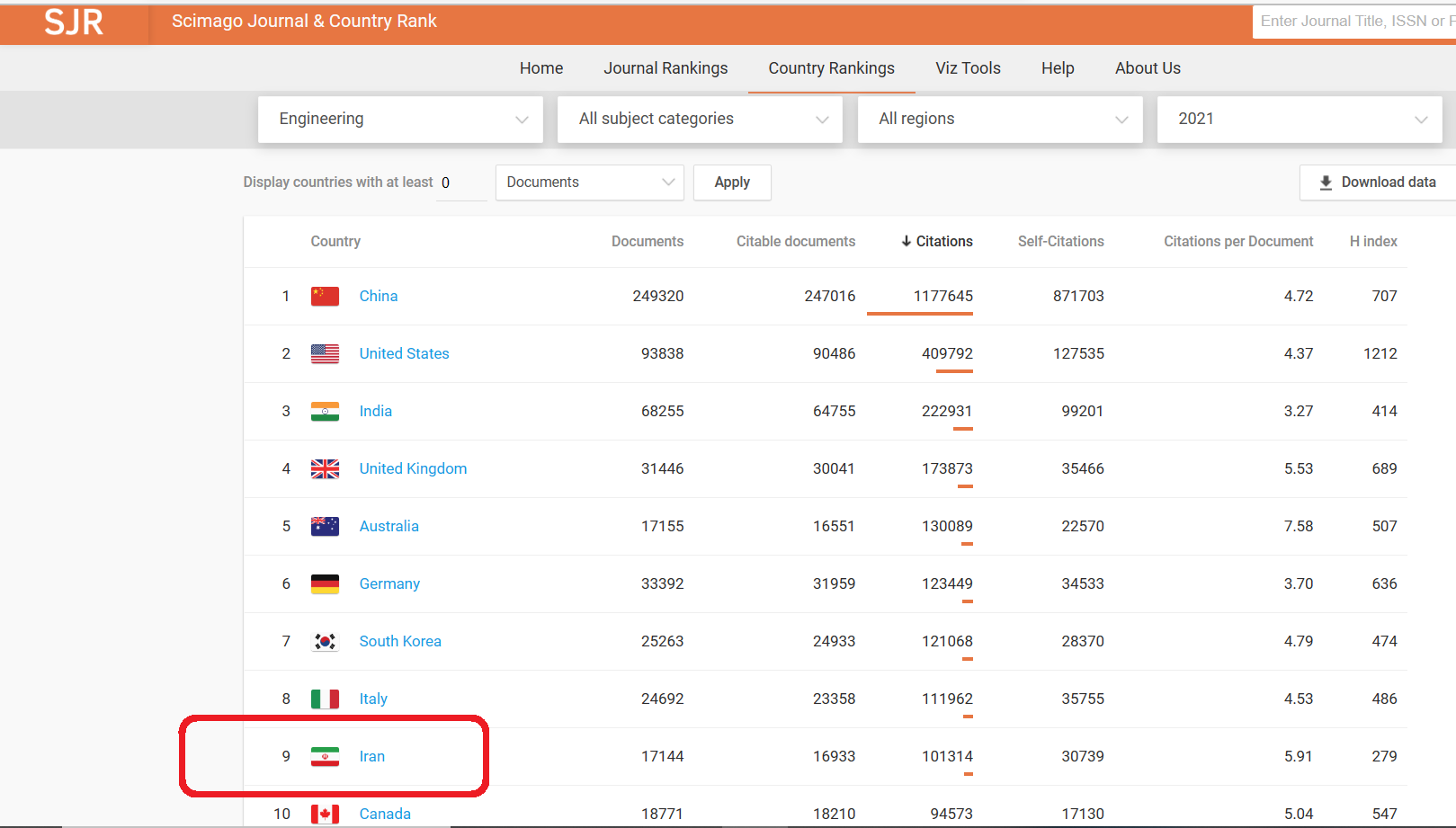Click the Apply button
Screen dimensions: 1456x828
click(x=732, y=183)
